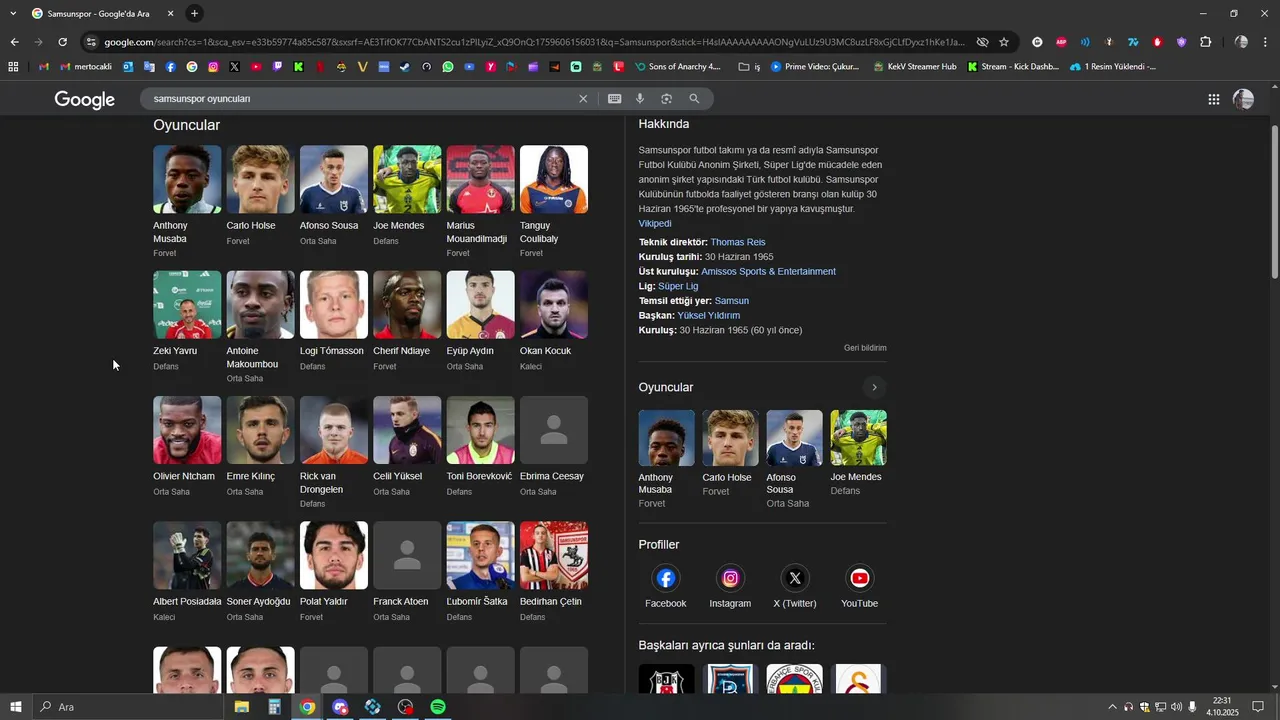Viewport: 1280px width, 720px height.
Task: Open Tanguy Coulibaly player card
Action: pos(554,202)
